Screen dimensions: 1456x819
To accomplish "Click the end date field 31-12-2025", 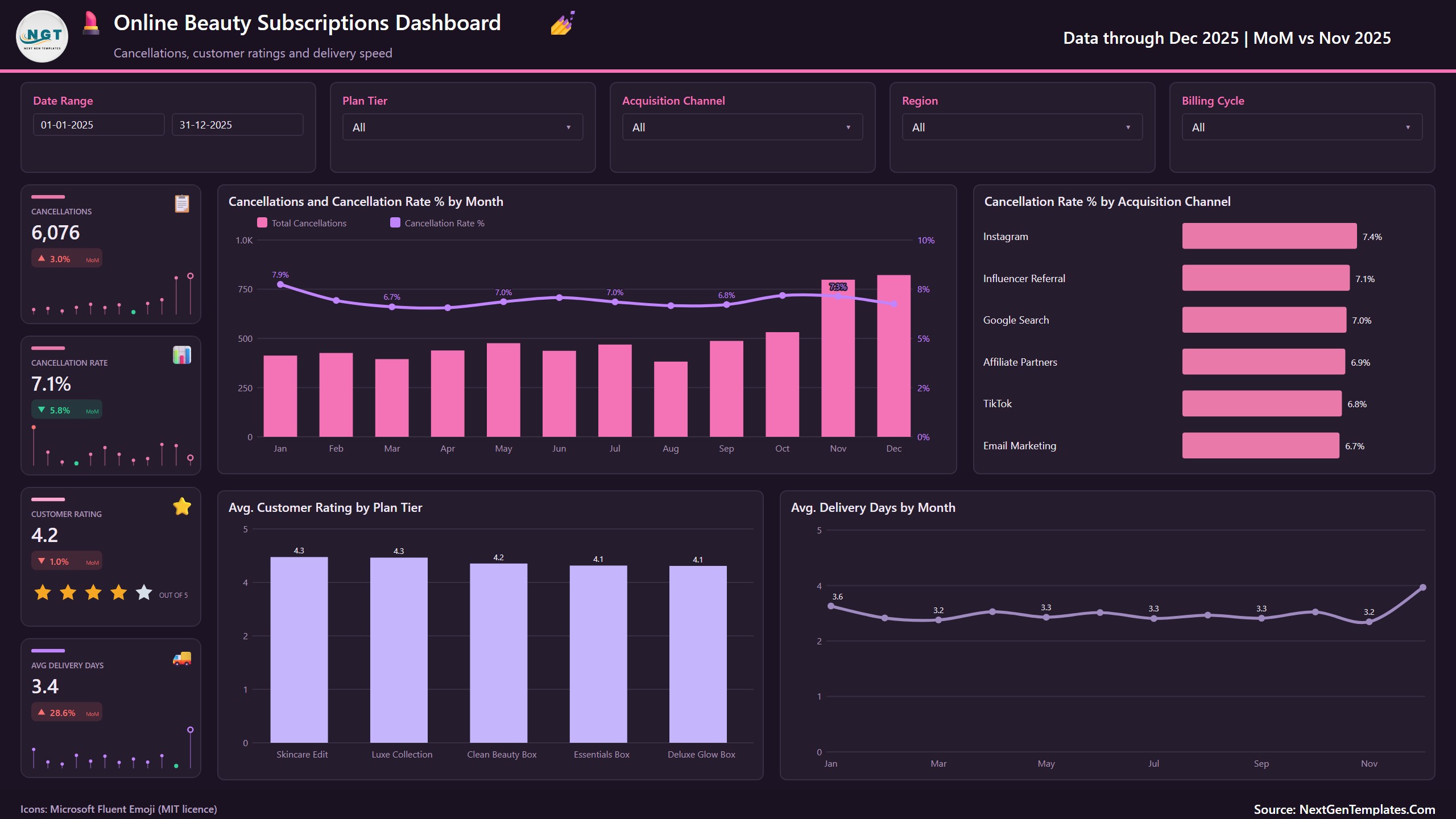I will point(237,125).
